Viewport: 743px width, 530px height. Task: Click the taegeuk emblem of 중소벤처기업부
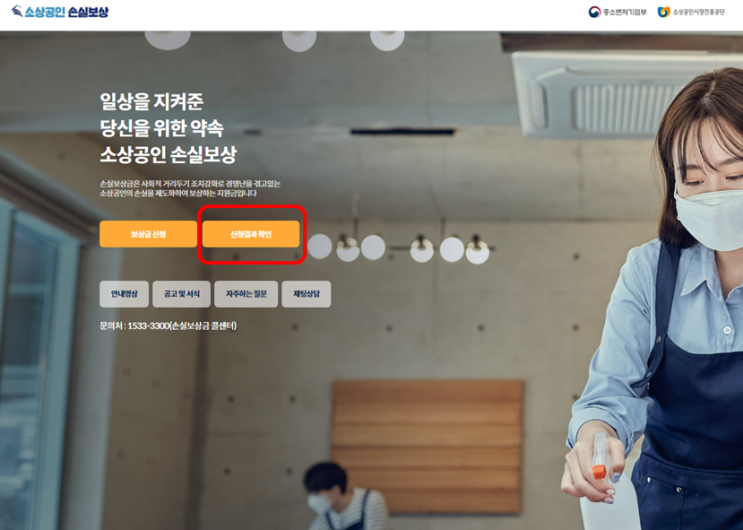click(594, 12)
